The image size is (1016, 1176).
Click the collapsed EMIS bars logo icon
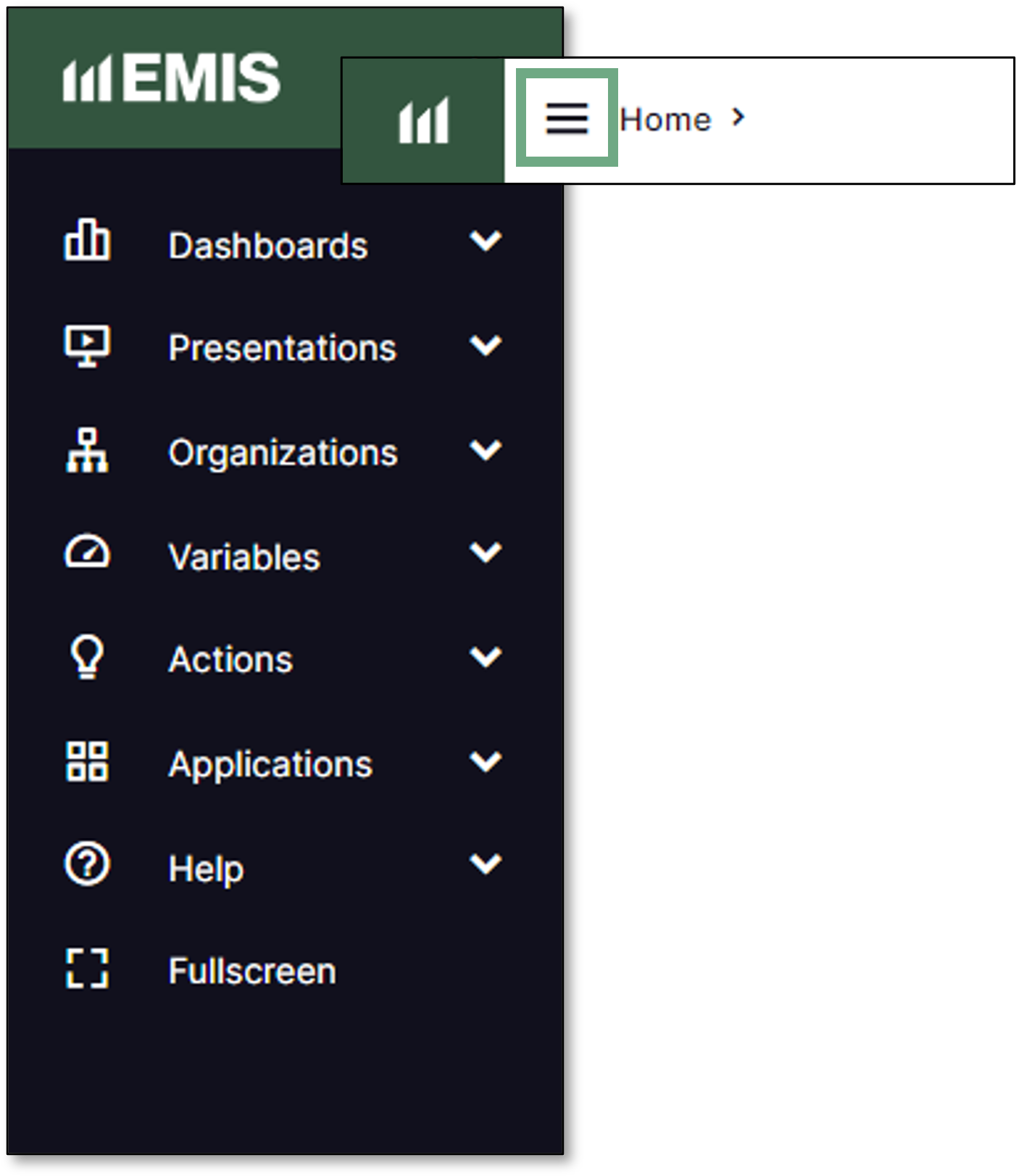[423, 120]
